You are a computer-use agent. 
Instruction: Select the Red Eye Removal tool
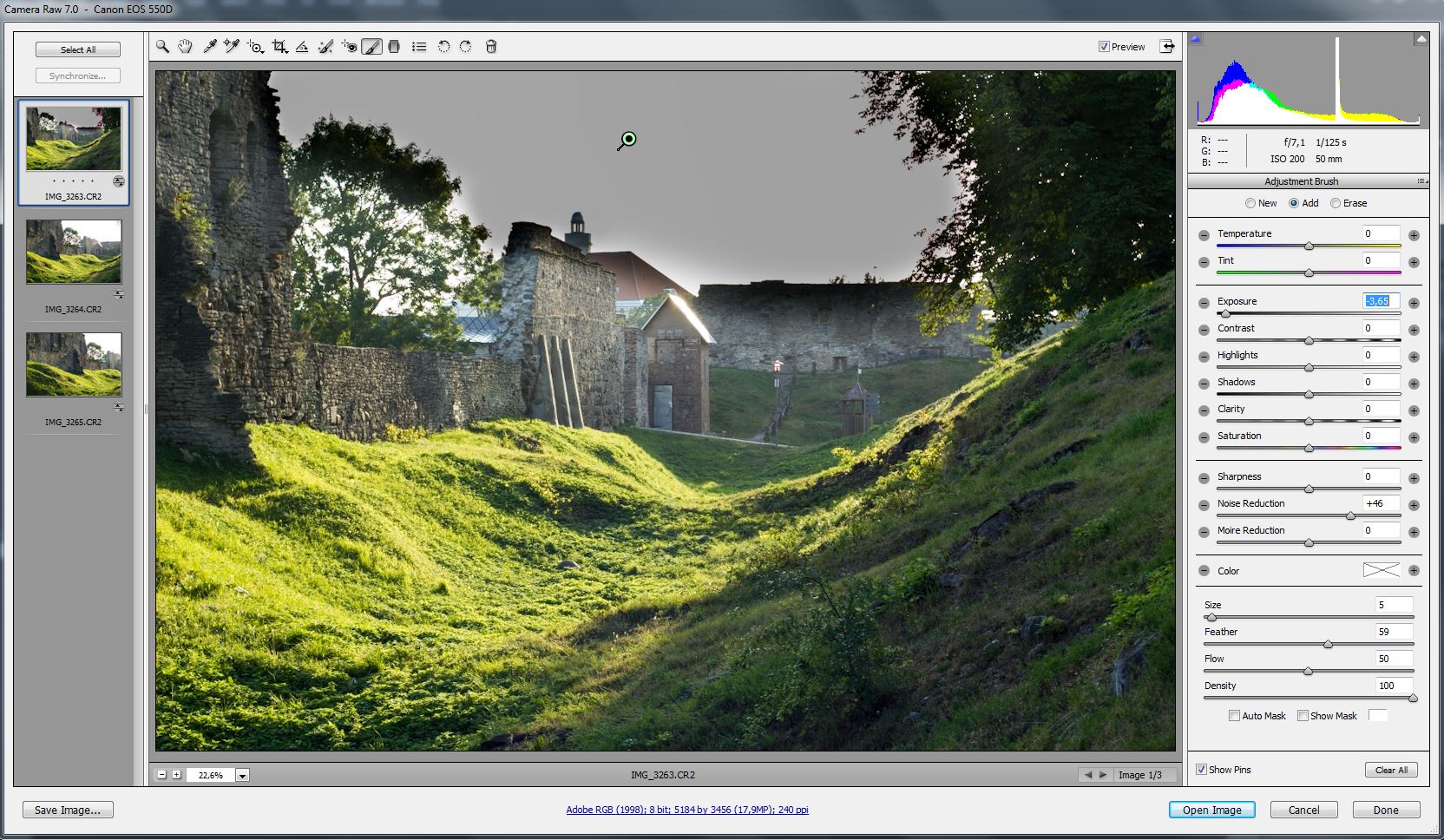click(349, 47)
